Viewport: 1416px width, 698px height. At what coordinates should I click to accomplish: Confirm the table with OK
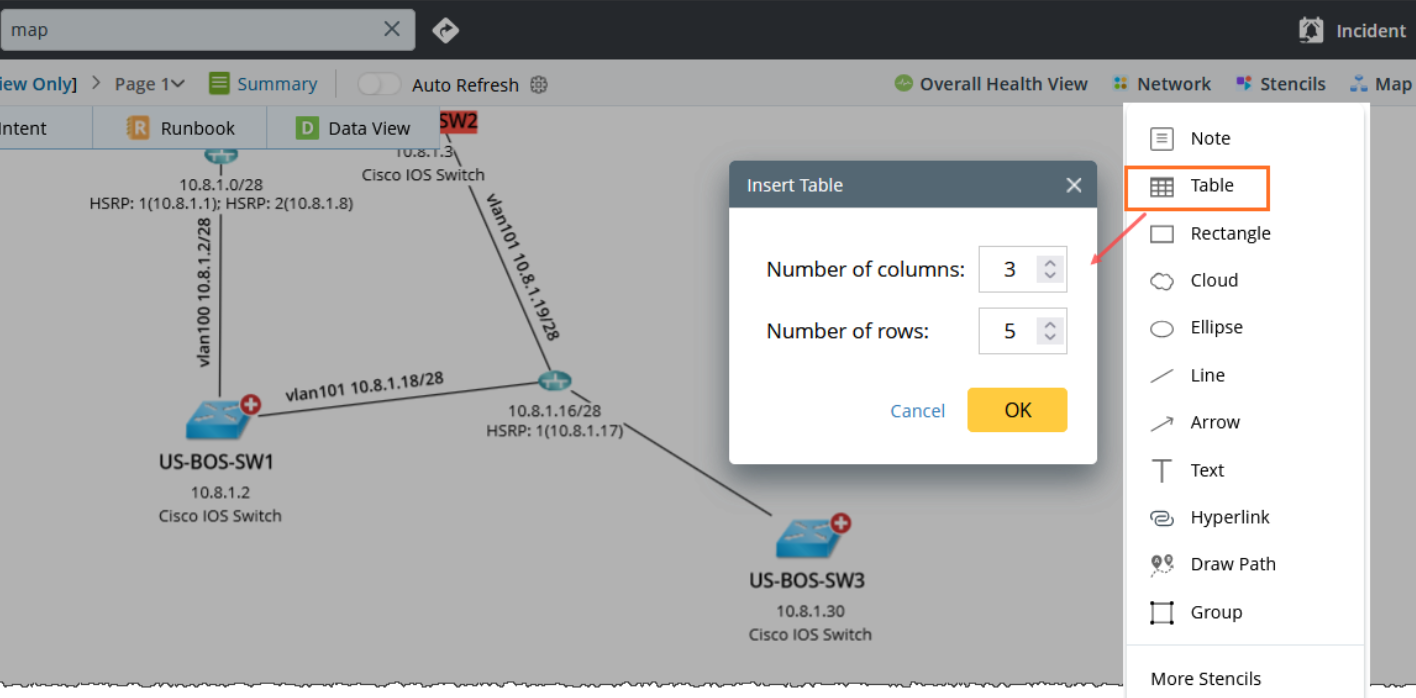pyautogui.click(x=1017, y=410)
